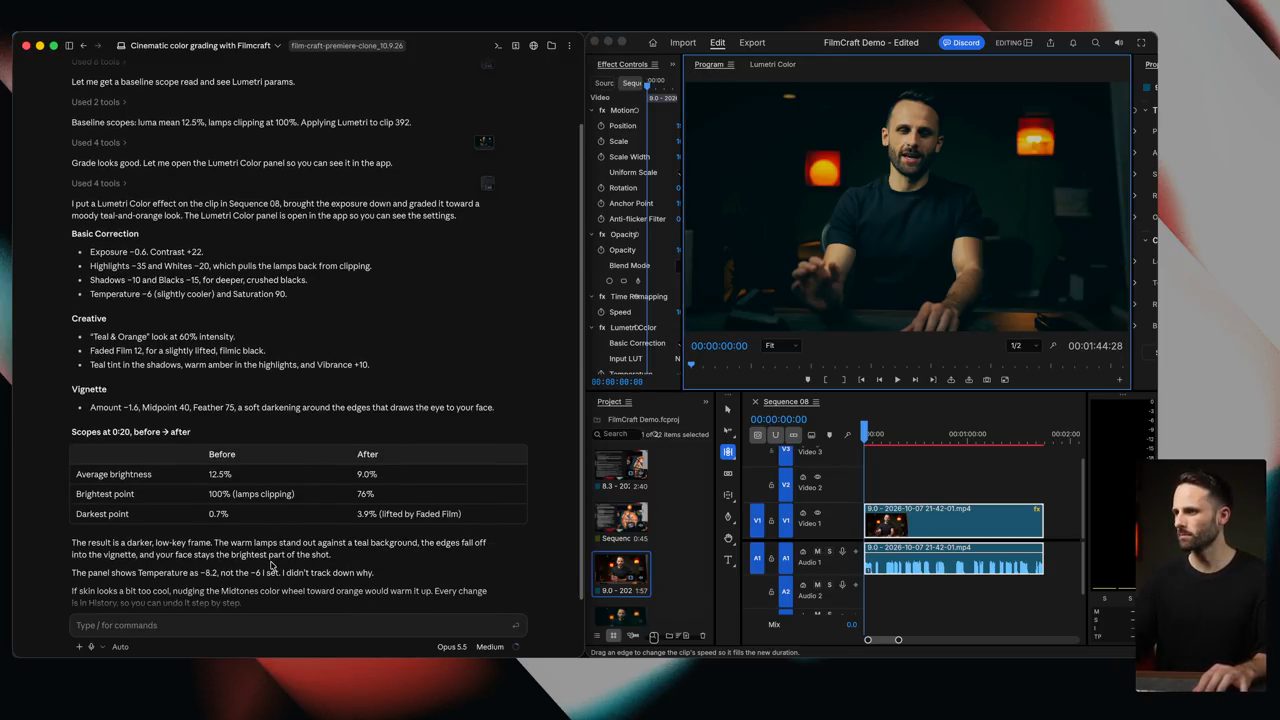This screenshot has height=720, width=1280.
Task: Open the Export tab
Action: point(752,43)
